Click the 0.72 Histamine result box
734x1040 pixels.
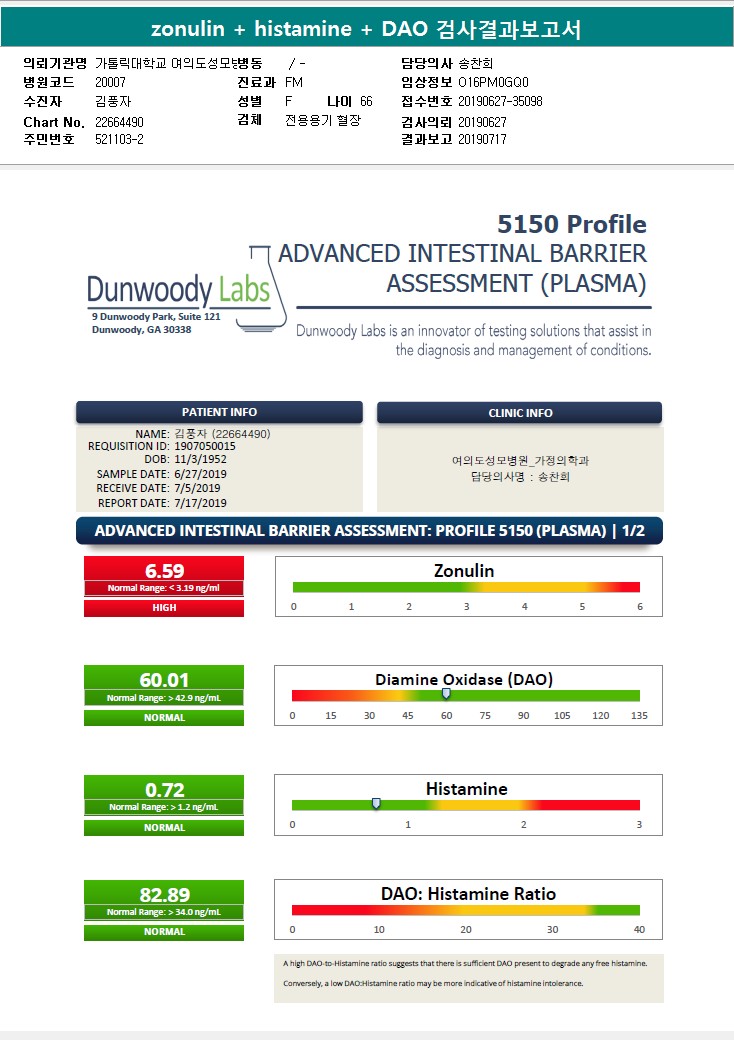tap(164, 789)
